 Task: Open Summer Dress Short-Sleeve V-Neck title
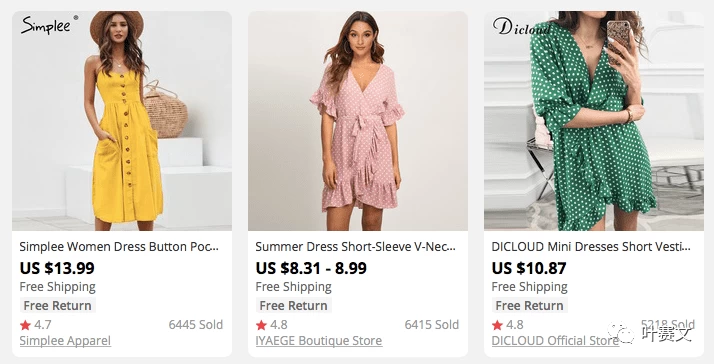tap(355, 247)
